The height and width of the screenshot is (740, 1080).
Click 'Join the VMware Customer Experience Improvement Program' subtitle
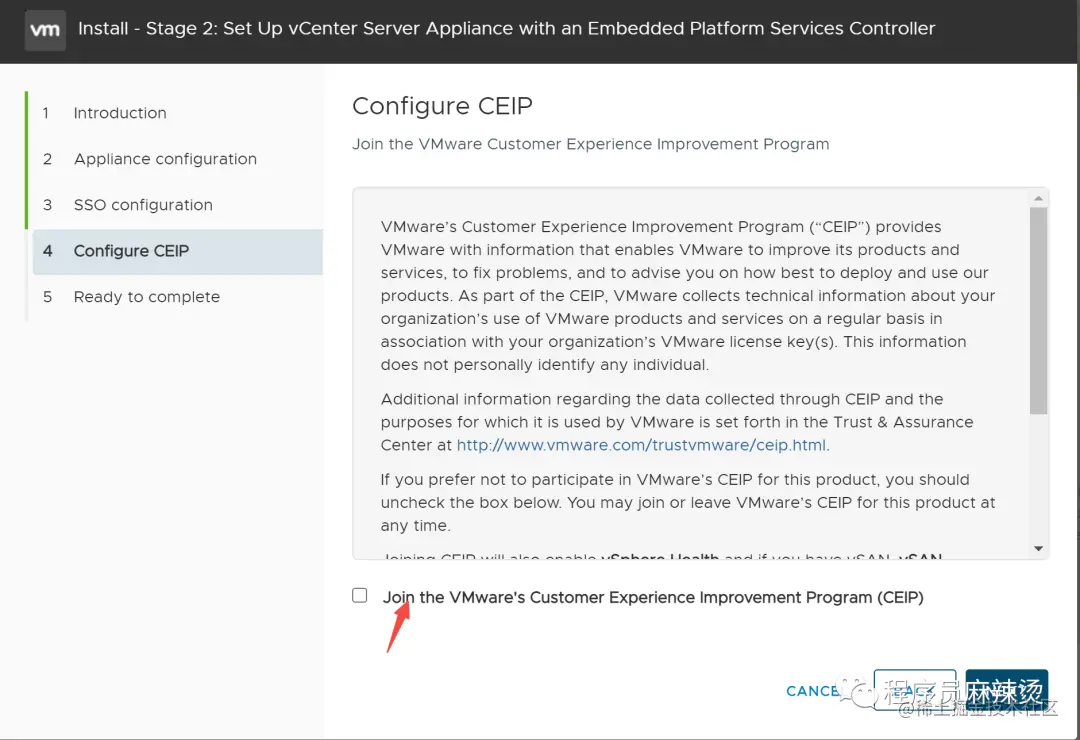[x=590, y=144]
